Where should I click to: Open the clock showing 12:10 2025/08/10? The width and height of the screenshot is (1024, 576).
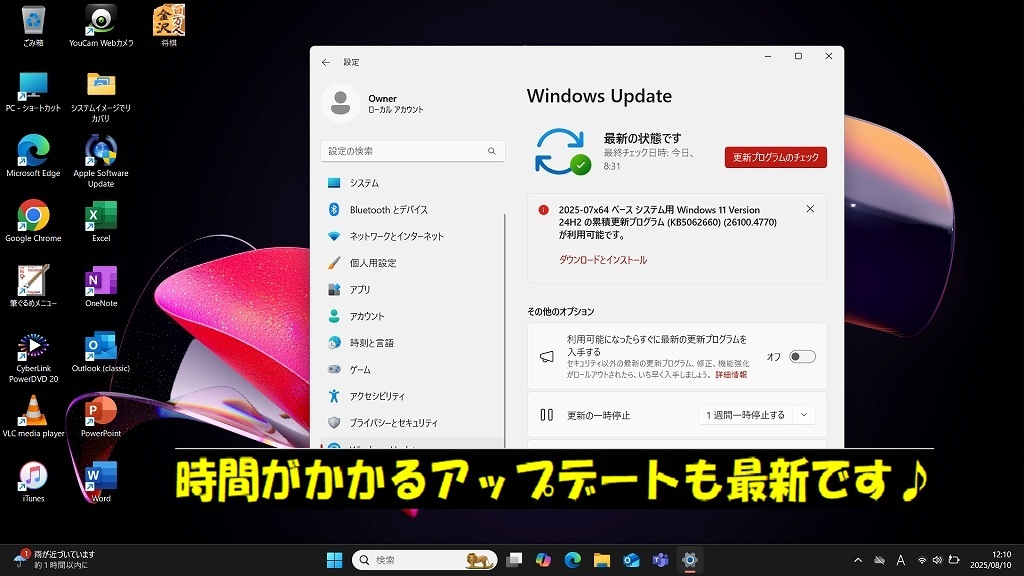click(990, 560)
